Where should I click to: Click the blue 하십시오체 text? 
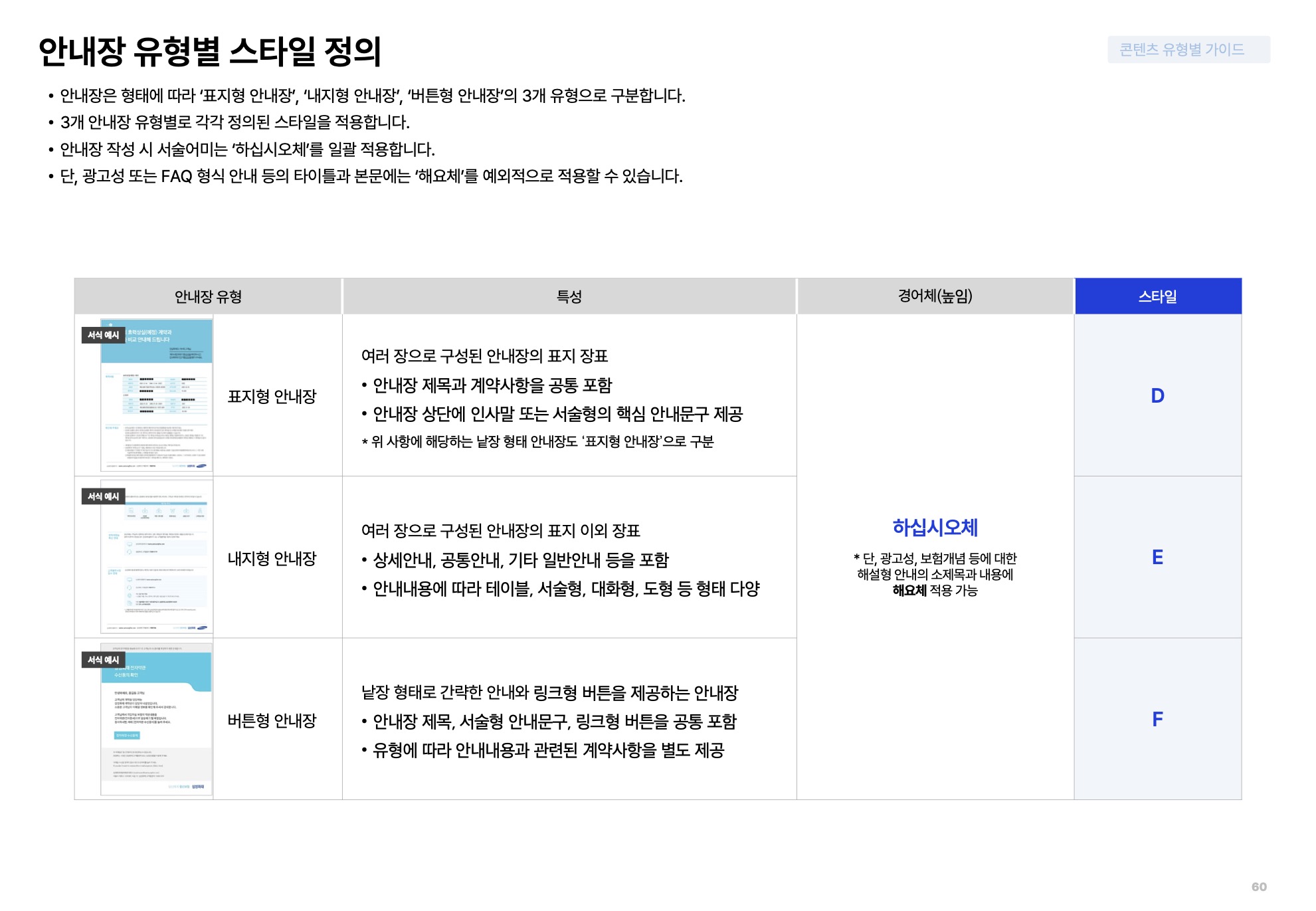[935, 528]
